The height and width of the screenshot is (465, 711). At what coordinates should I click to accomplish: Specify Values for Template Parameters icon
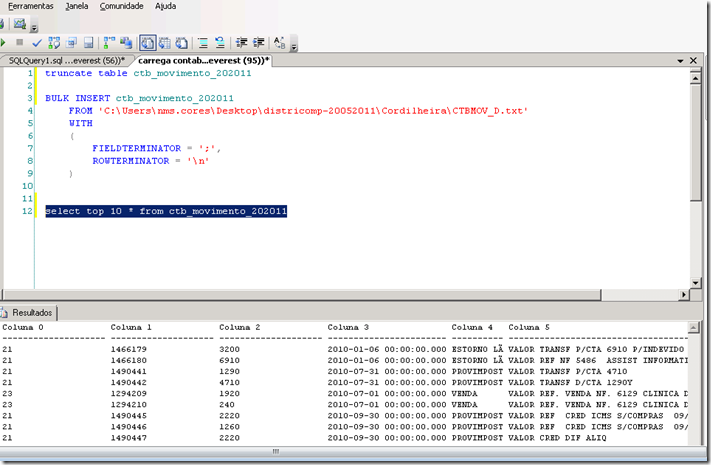point(280,43)
